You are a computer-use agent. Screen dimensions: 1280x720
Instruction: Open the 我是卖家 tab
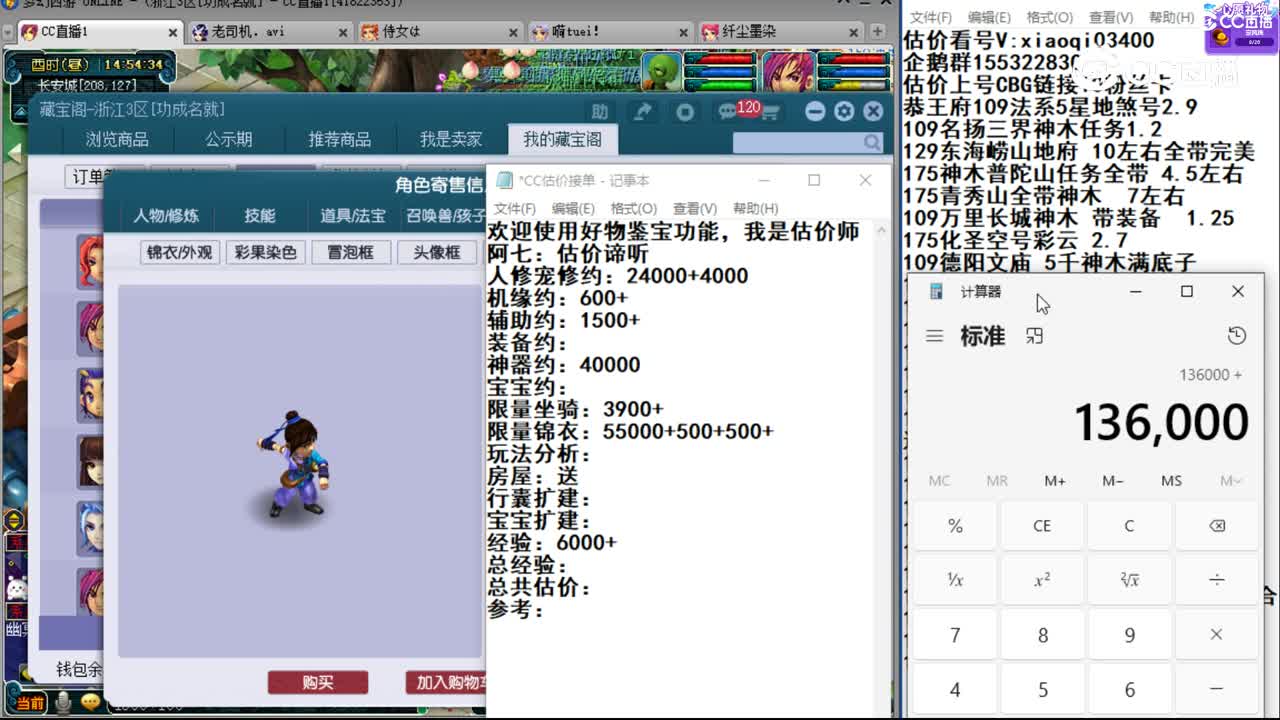tap(451, 139)
